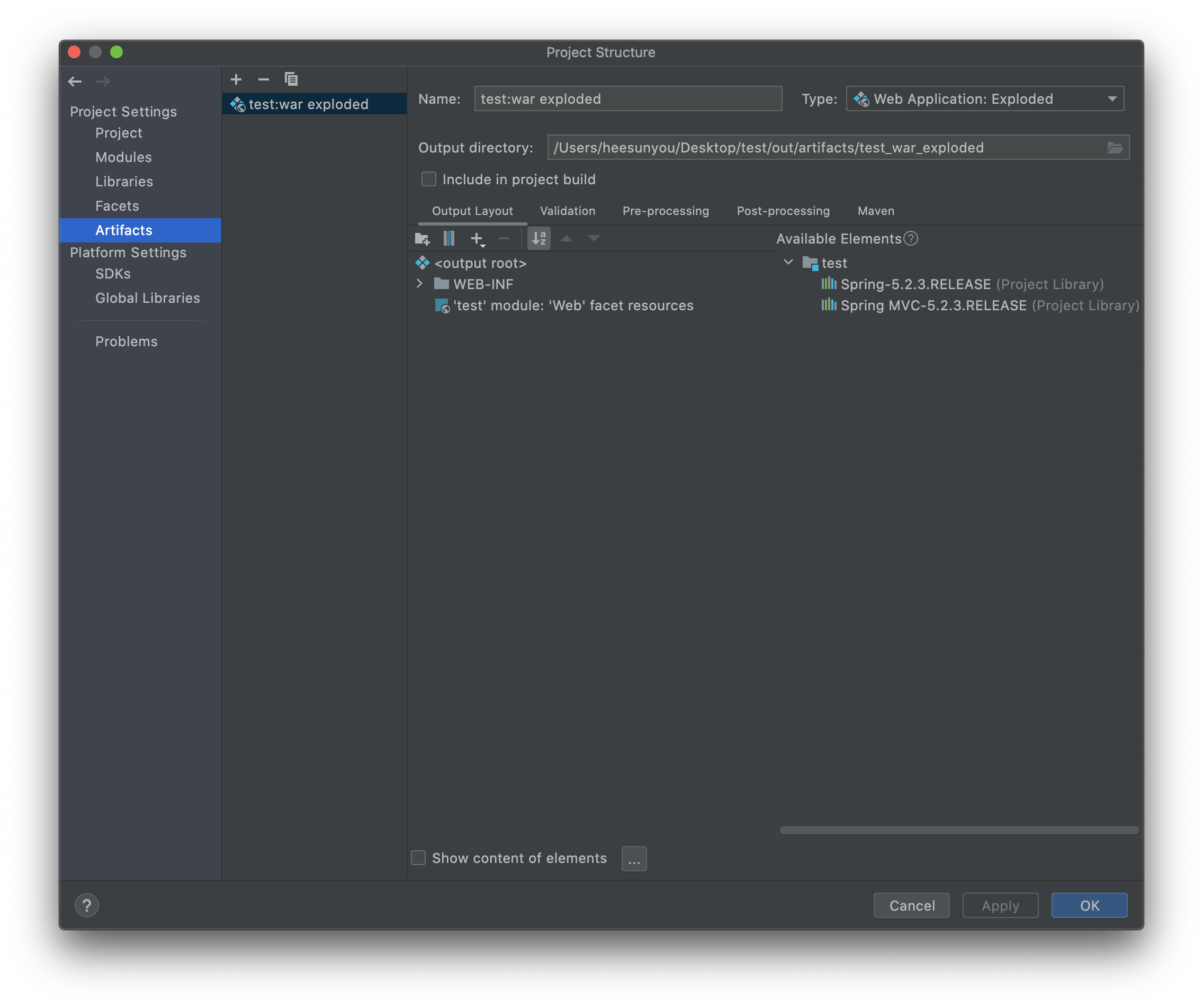Image resolution: width=1203 pixels, height=1008 pixels.
Task: Collapse the test module in Available Elements
Action: [x=788, y=262]
